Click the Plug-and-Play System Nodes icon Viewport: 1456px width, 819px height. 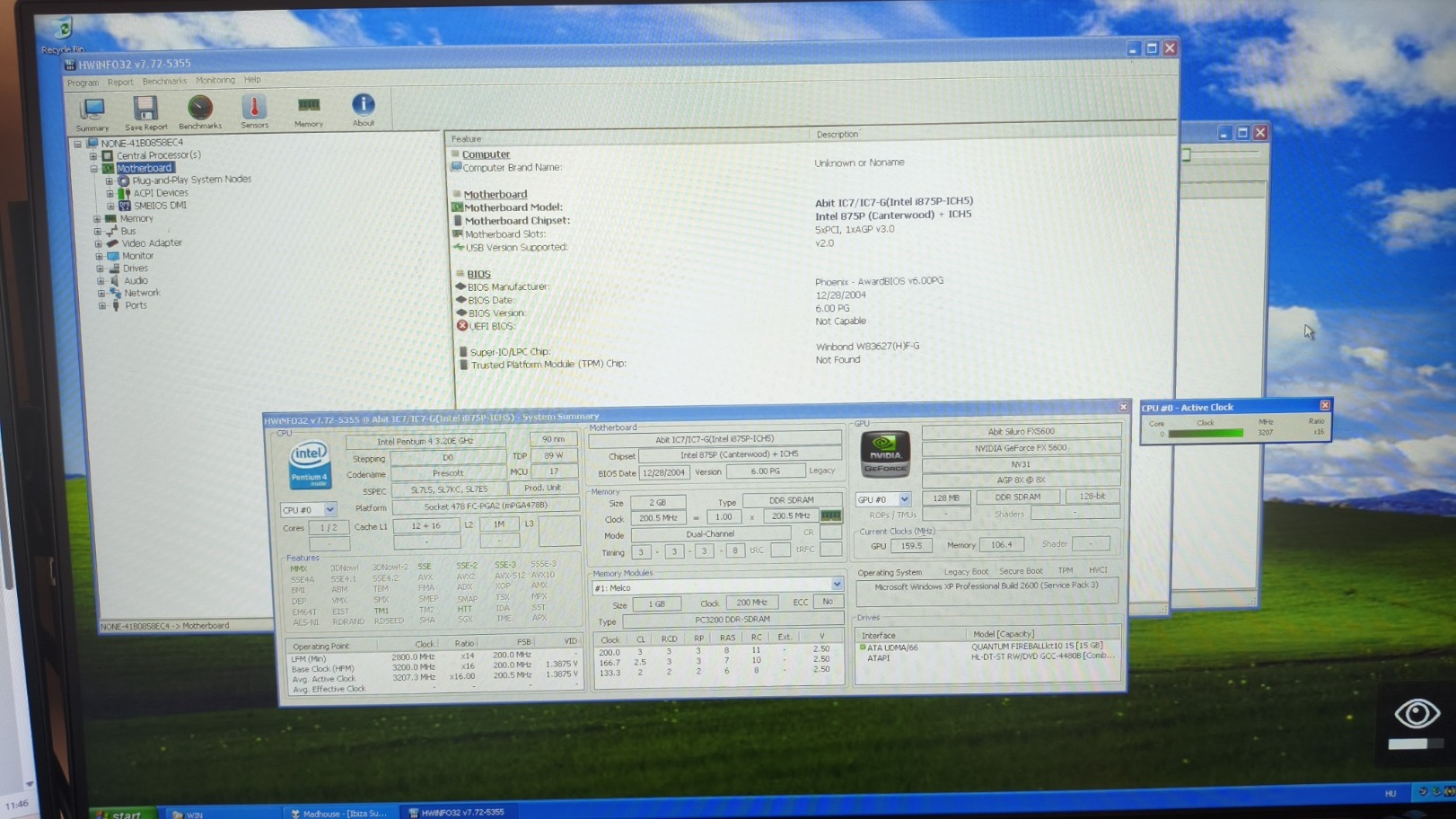[124, 181]
